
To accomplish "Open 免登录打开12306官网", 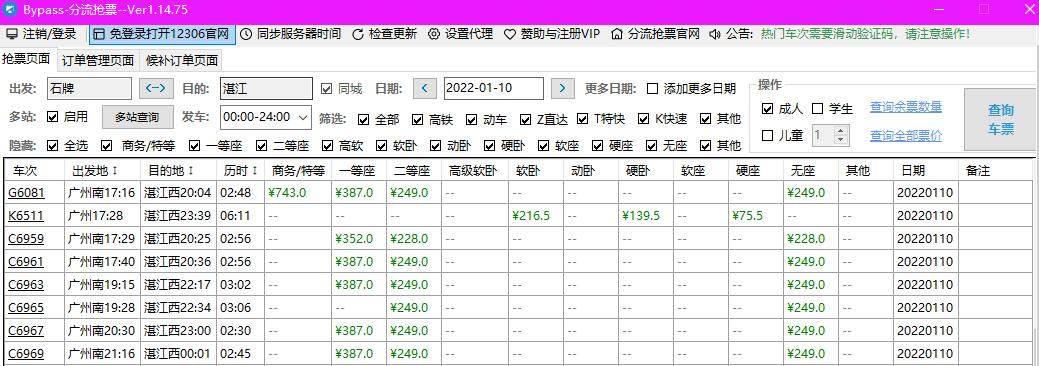I will point(162,34).
